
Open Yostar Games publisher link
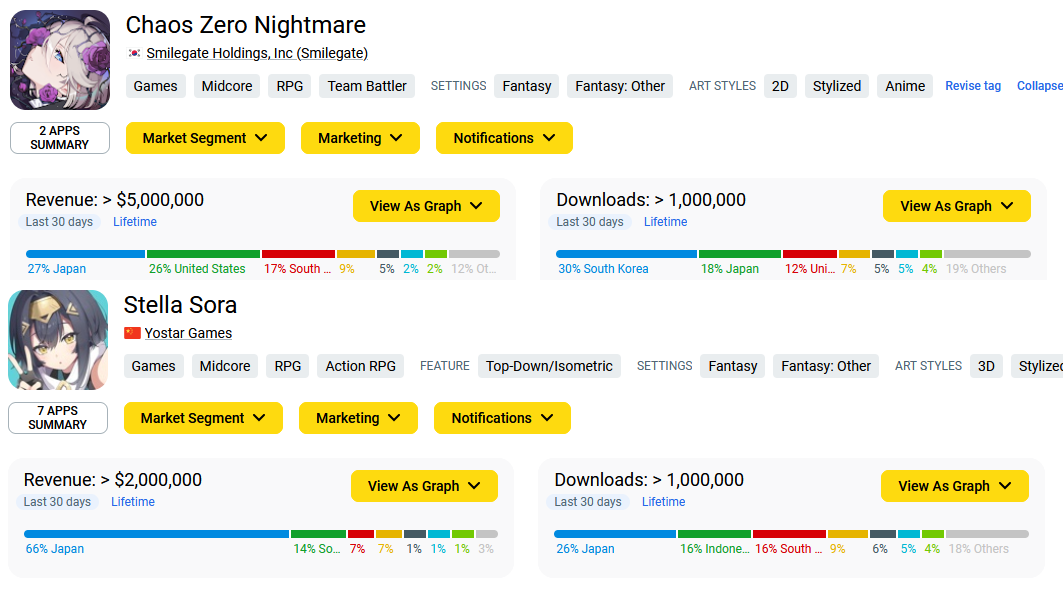(x=188, y=333)
